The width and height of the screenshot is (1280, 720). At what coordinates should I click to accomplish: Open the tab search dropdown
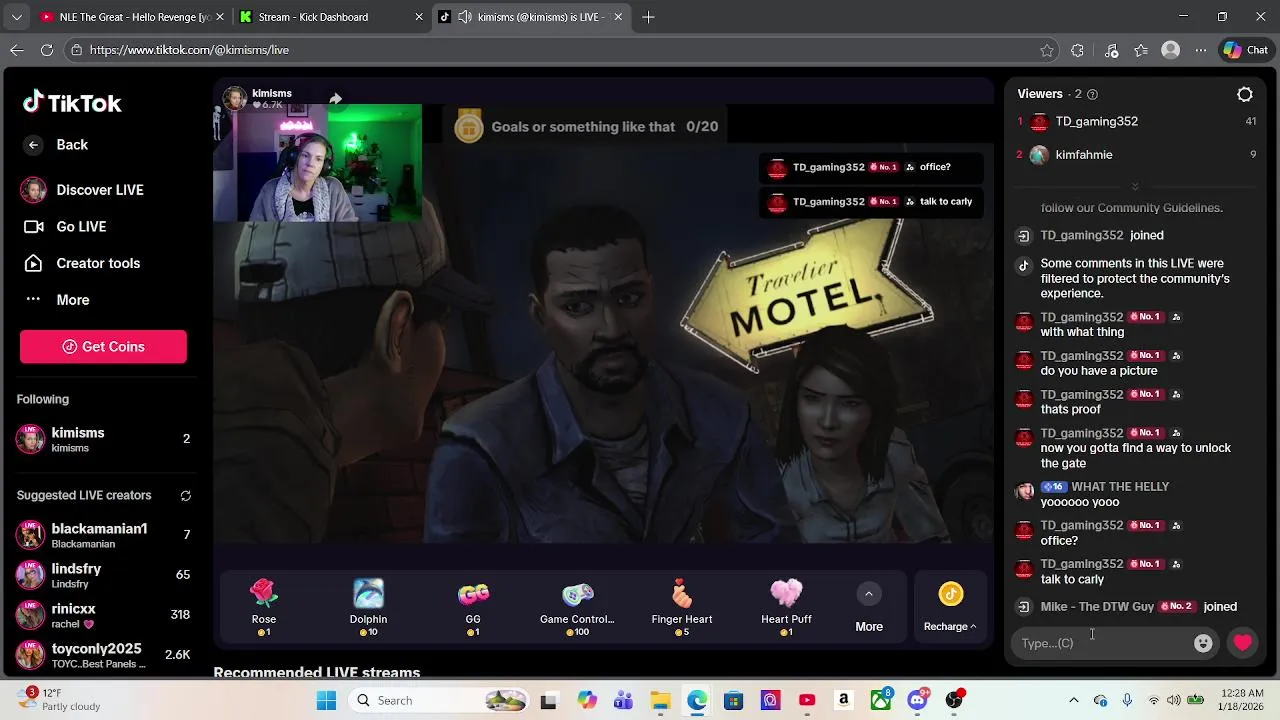[x=17, y=17]
